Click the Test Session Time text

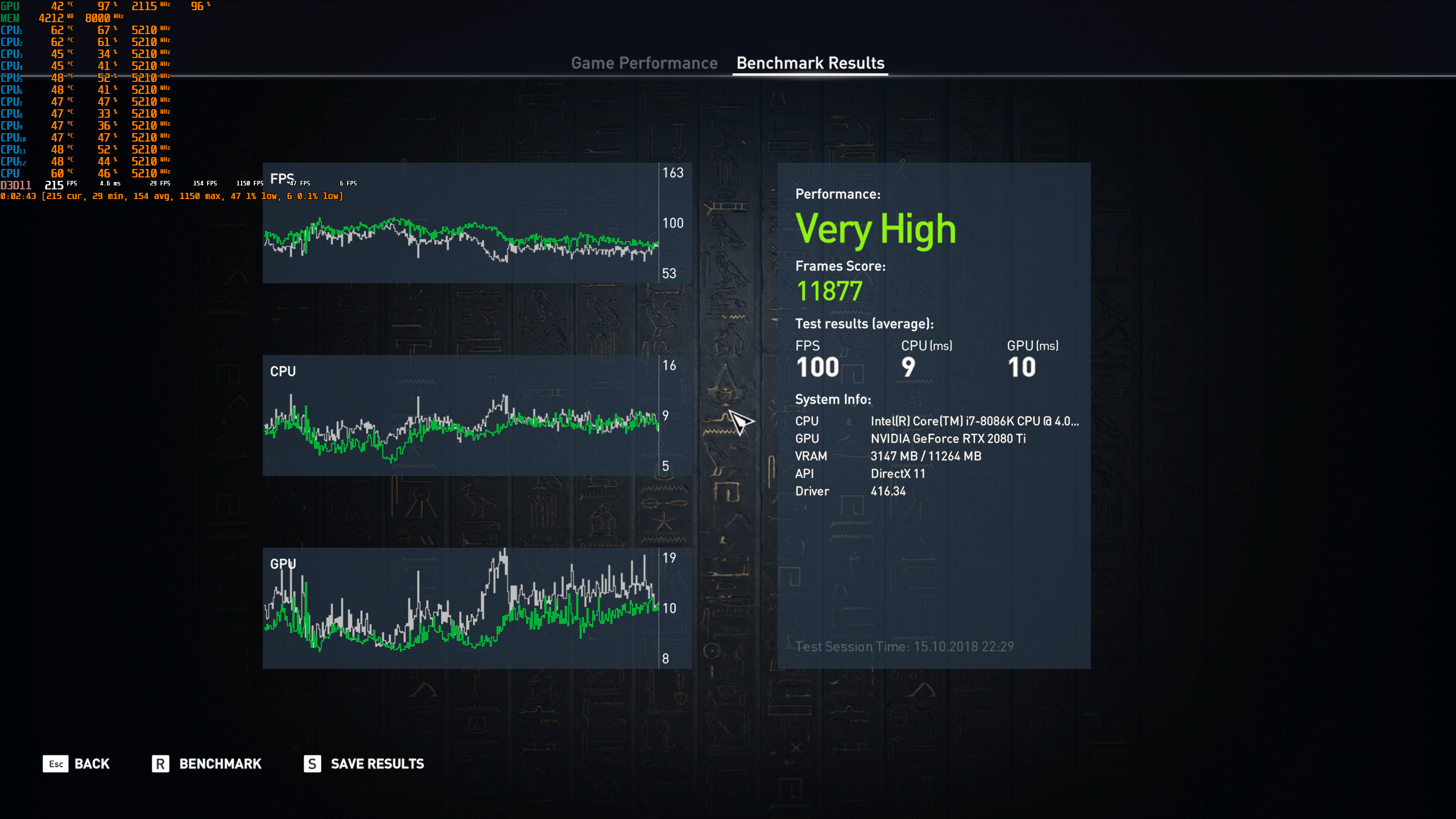pyautogui.click(x=904, y=647)
